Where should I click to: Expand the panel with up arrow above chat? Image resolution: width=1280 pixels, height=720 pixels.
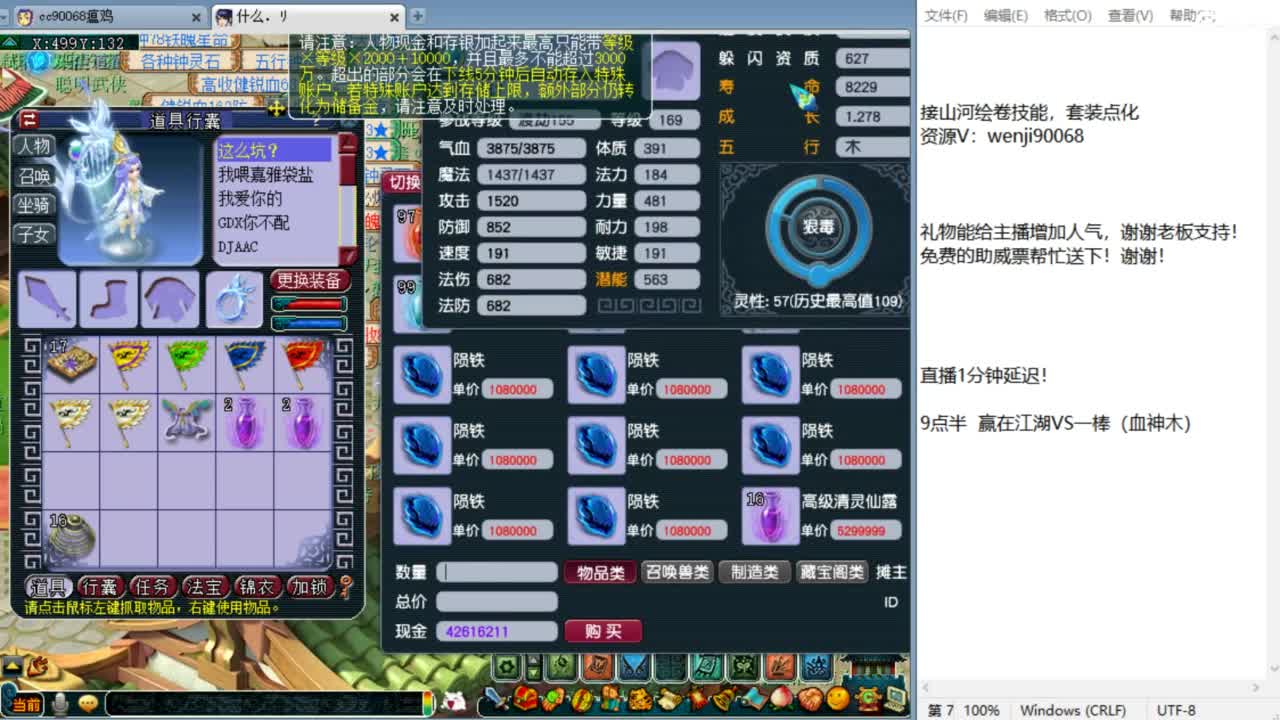(x=12, y=665)
